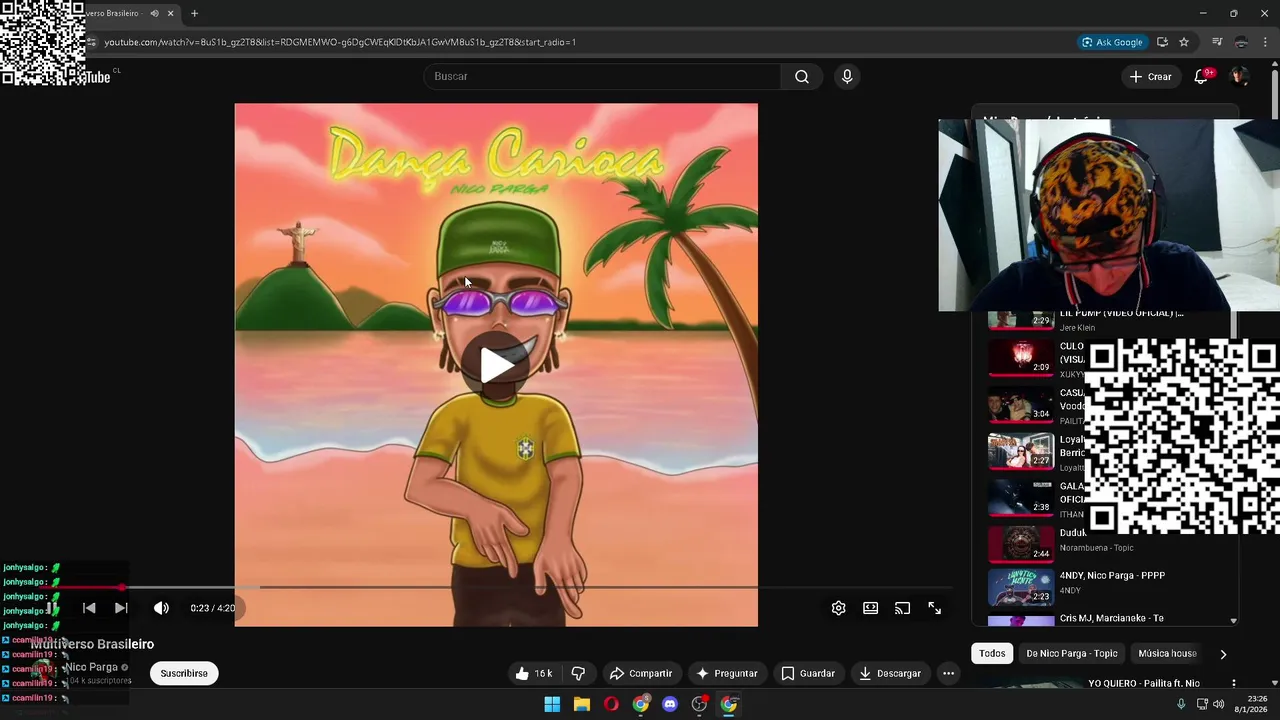Cast video to a TV

point(903,608)
